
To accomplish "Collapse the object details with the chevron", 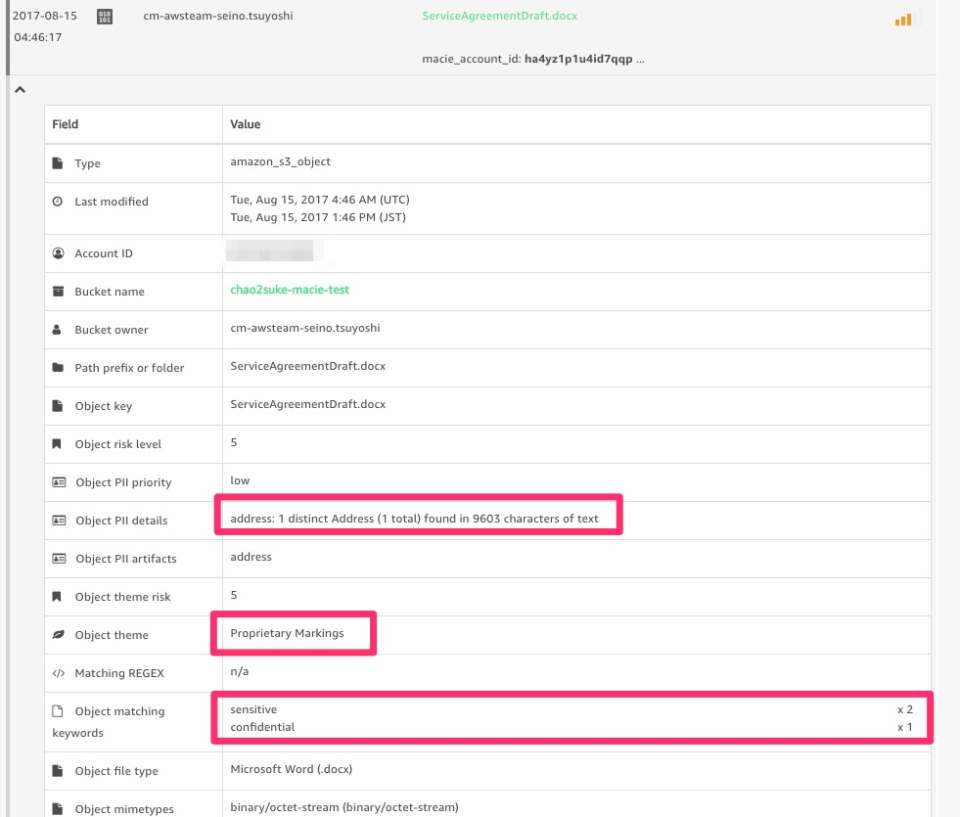I will point(19,90).
